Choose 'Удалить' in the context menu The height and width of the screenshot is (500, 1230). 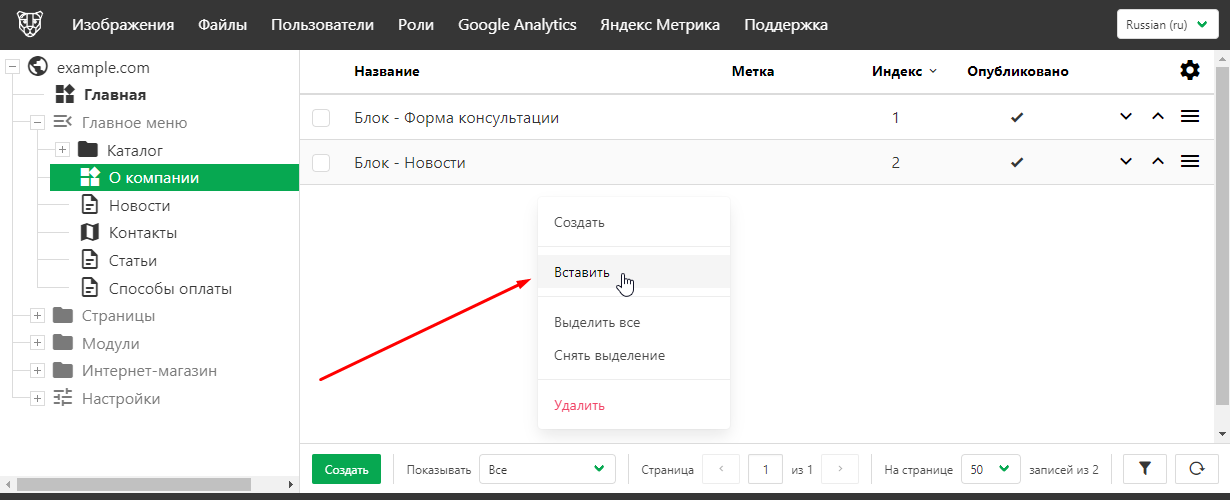pyautogui.click(x=579, y=405)
